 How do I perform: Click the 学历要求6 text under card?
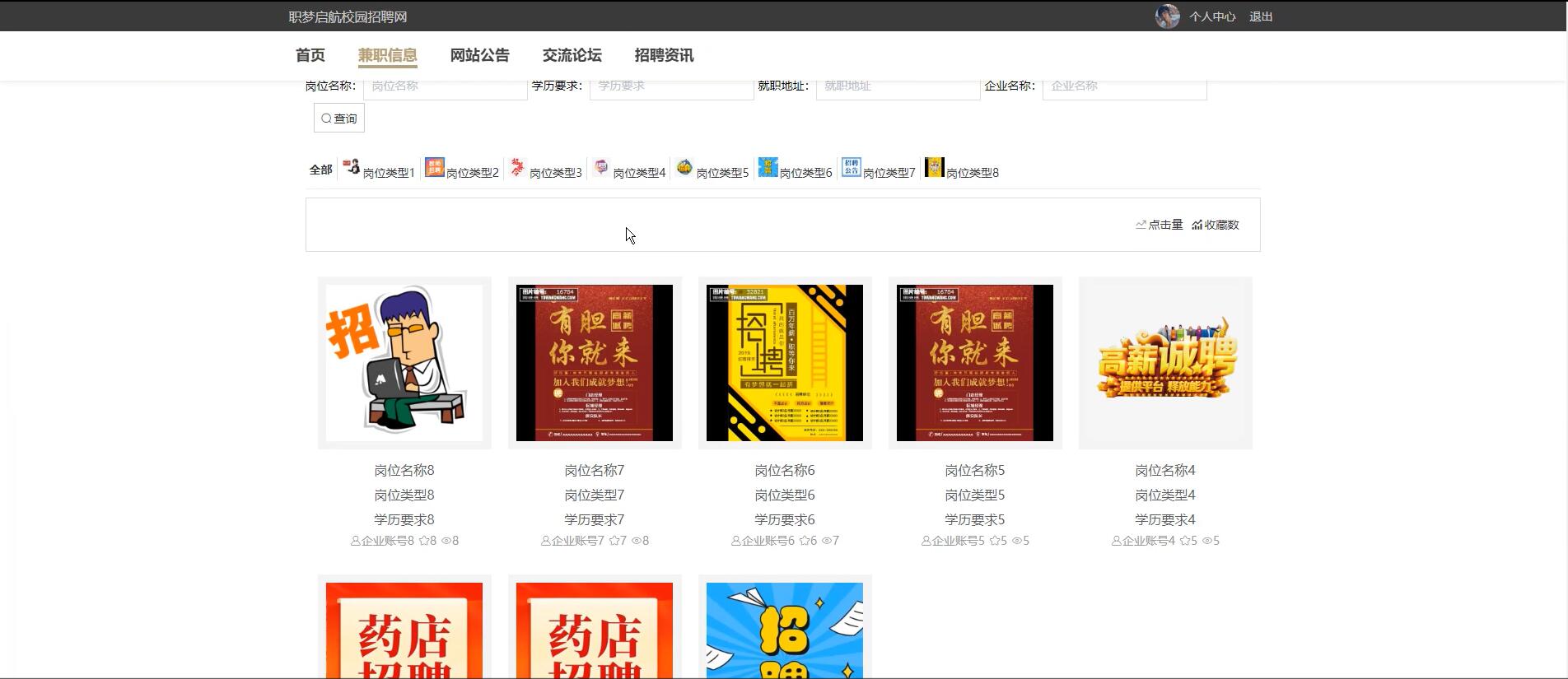click(785, 520)
